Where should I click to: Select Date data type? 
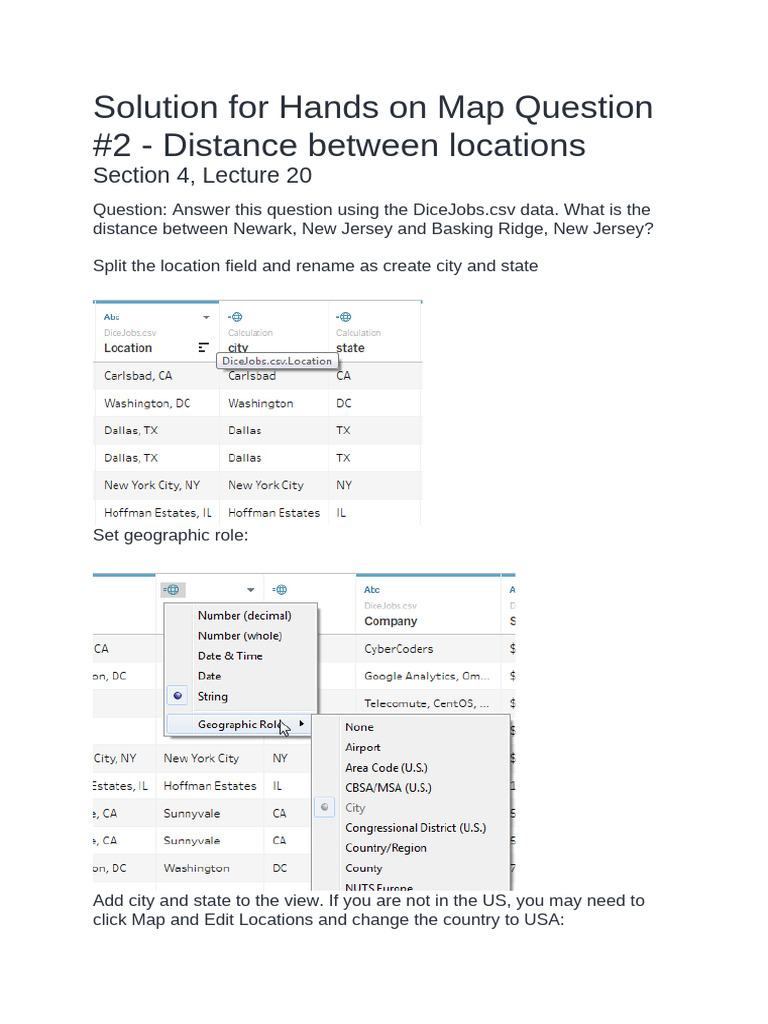point(209,676)
